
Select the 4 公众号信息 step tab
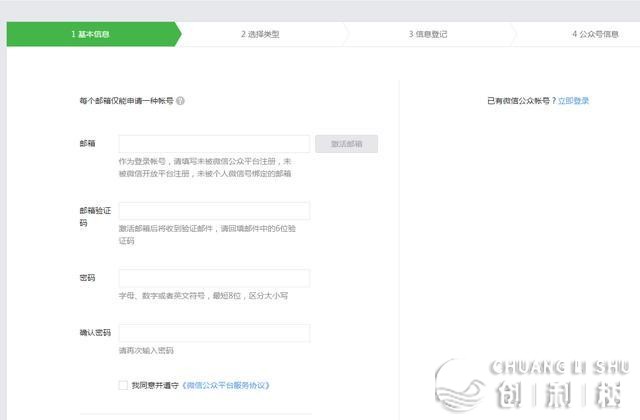[595, 34]
